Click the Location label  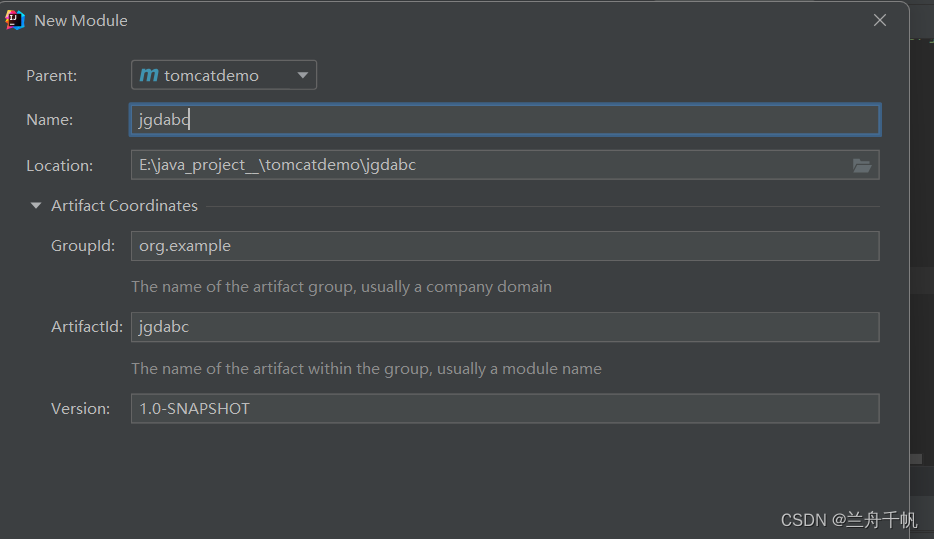(x=59, y=166)
